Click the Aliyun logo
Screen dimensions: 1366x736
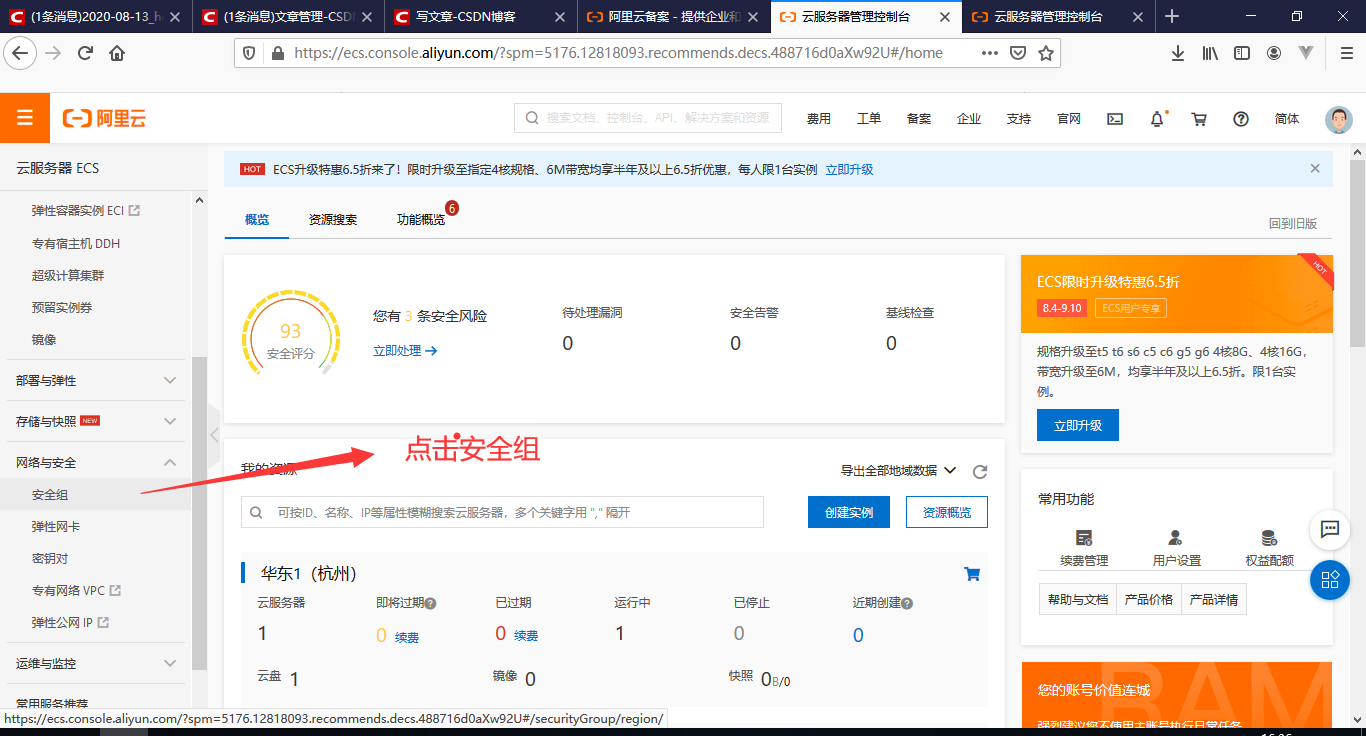(x=105, y=118)
